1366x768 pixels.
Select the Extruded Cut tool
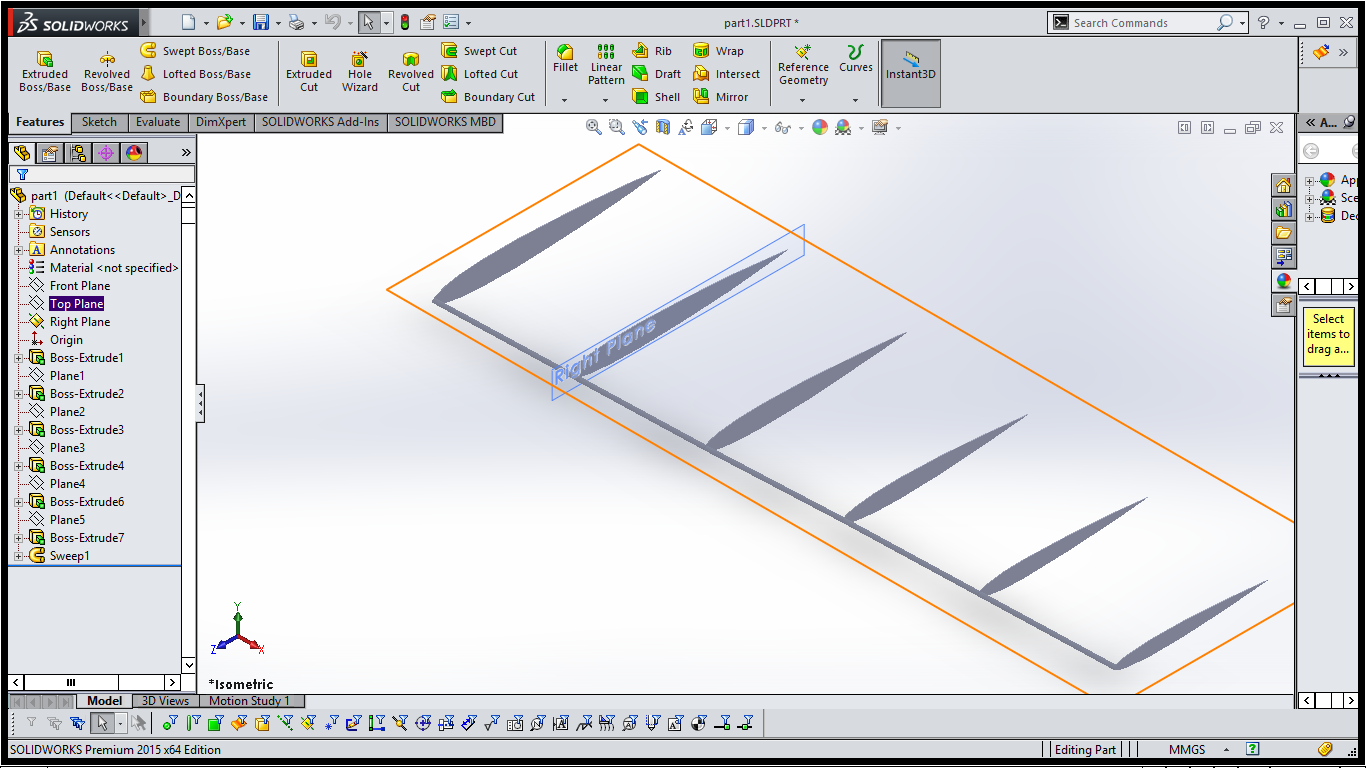(309, 72)
